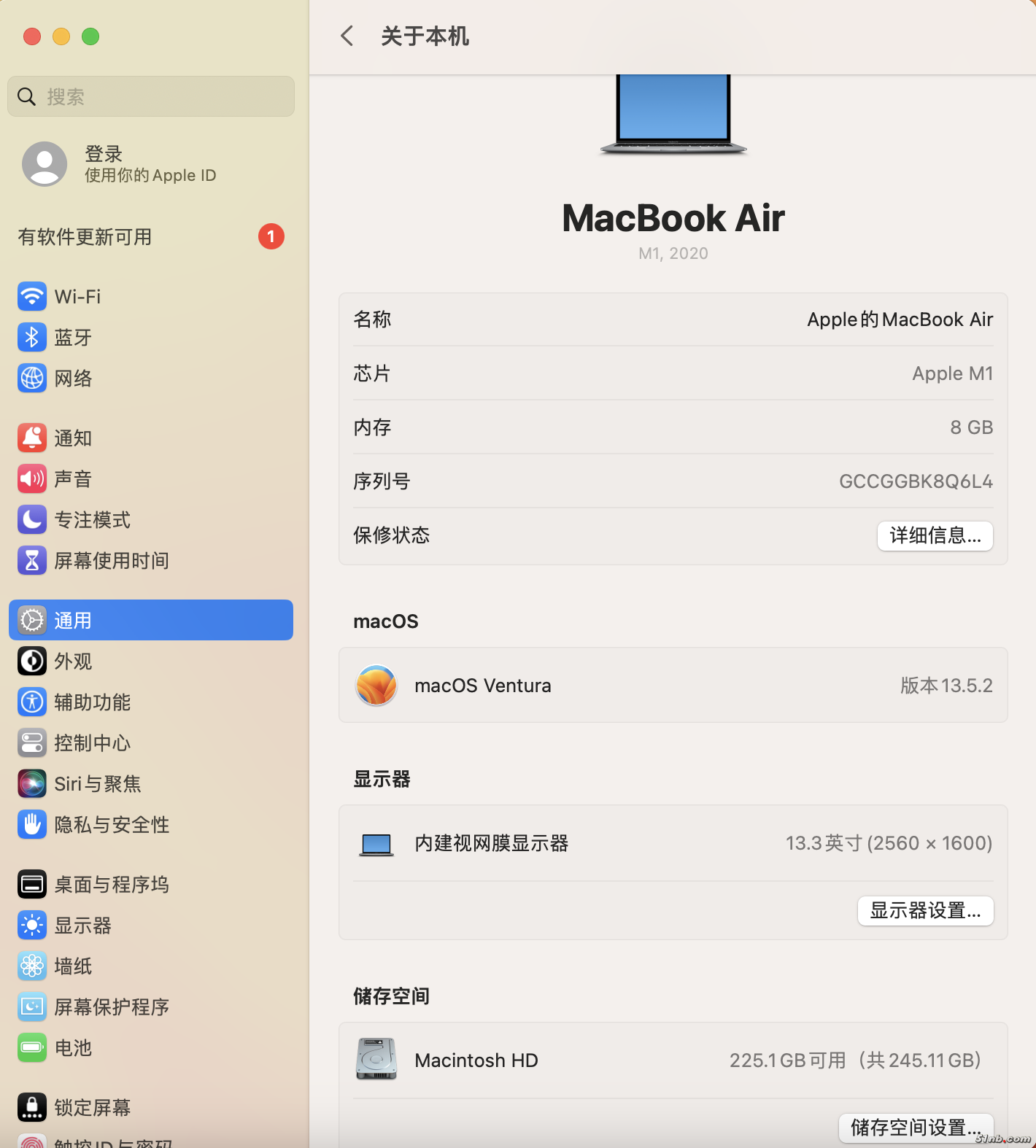
Task: Click the serial number GCCGGBK8Q6L4
Action: (916, 481)
